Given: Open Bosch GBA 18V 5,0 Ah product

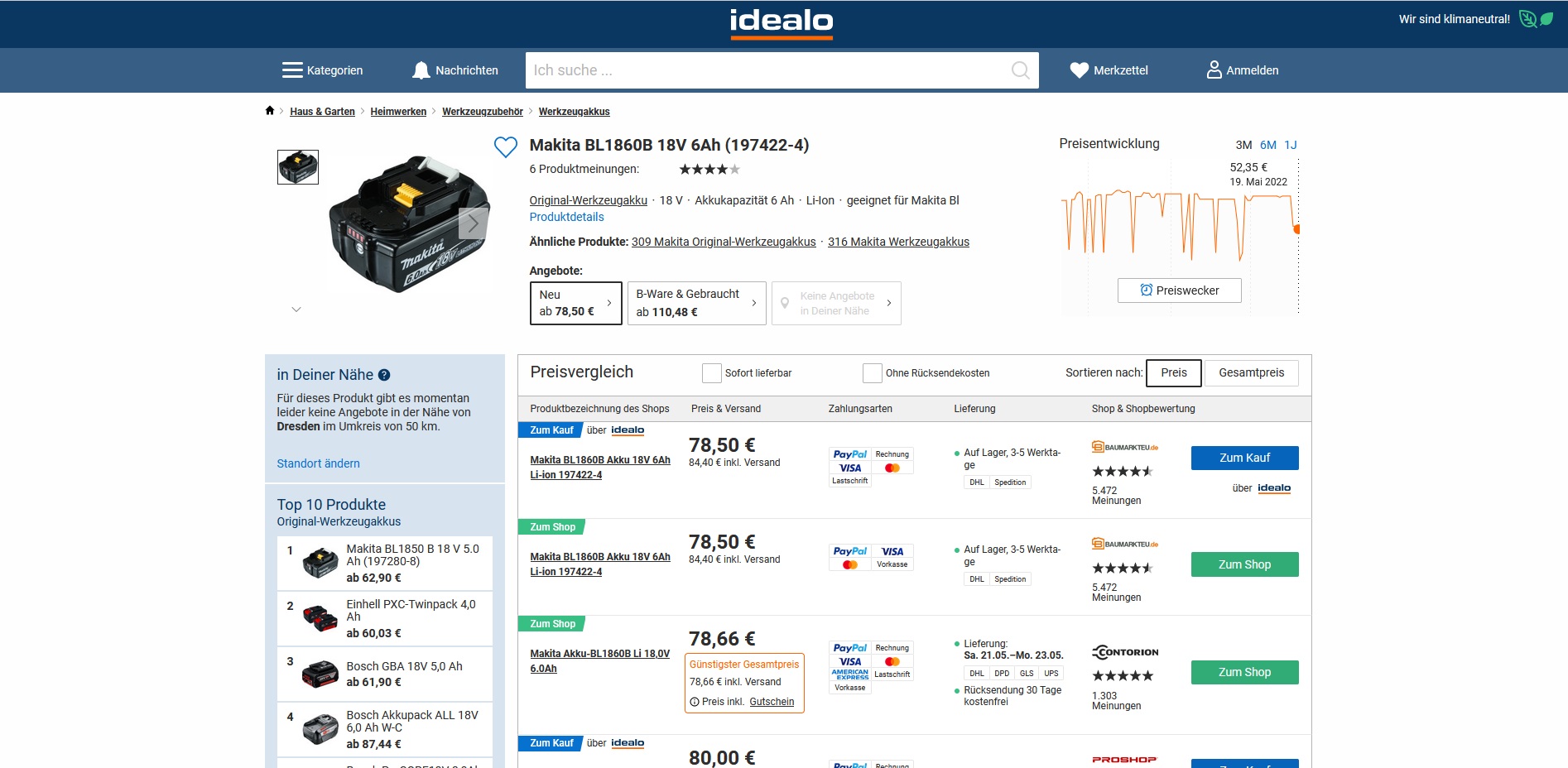Looking at the screenshot, I should click(384, 674).
